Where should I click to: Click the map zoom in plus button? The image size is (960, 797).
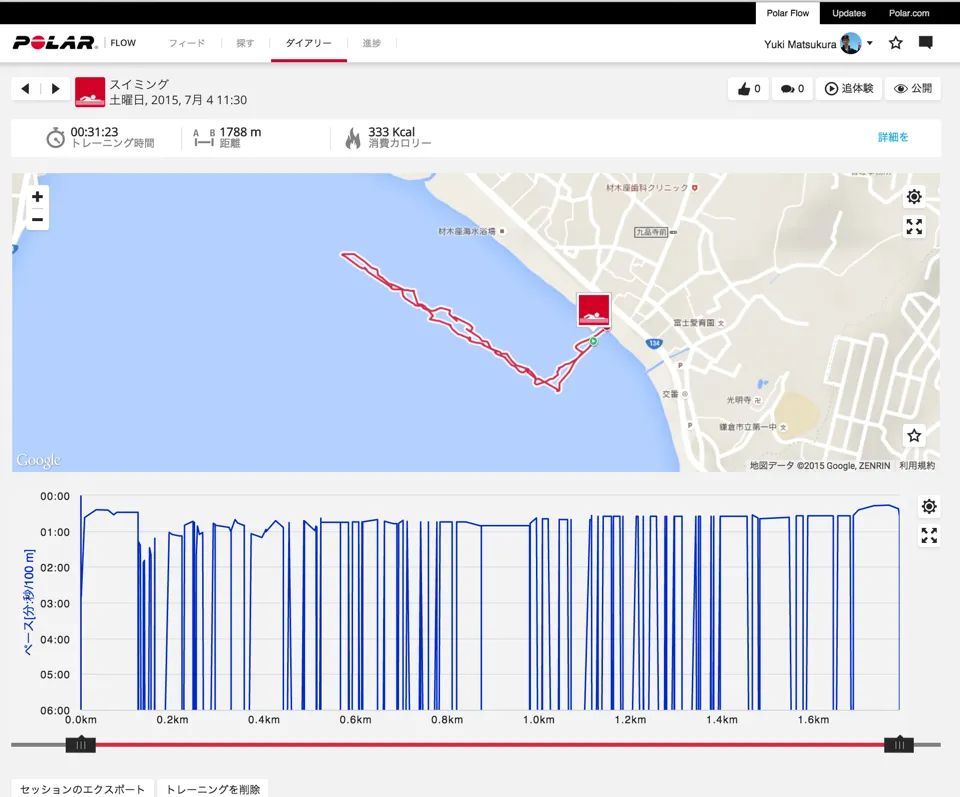pos(37,197)
